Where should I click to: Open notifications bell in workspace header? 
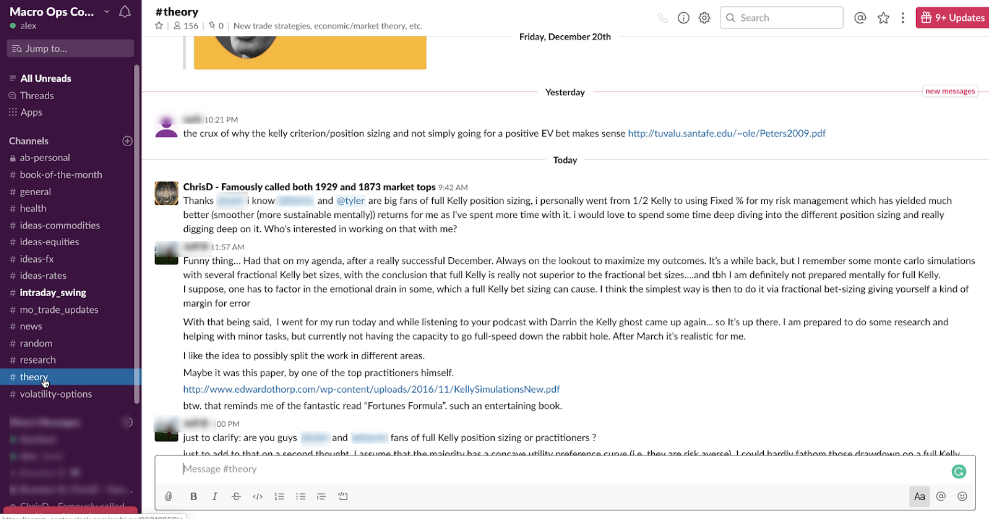(x=125, y=11)
